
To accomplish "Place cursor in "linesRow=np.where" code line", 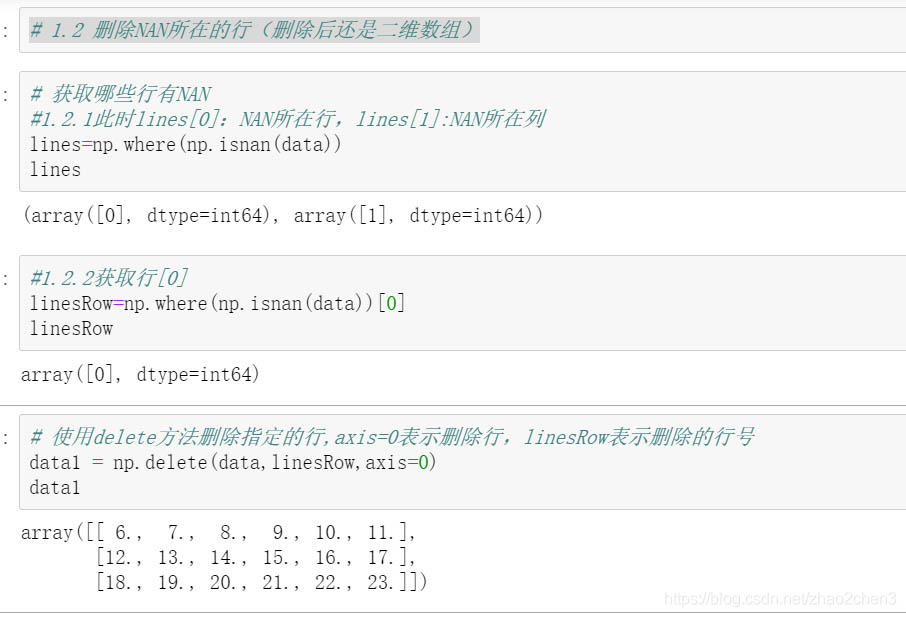I will click(218, 303).
